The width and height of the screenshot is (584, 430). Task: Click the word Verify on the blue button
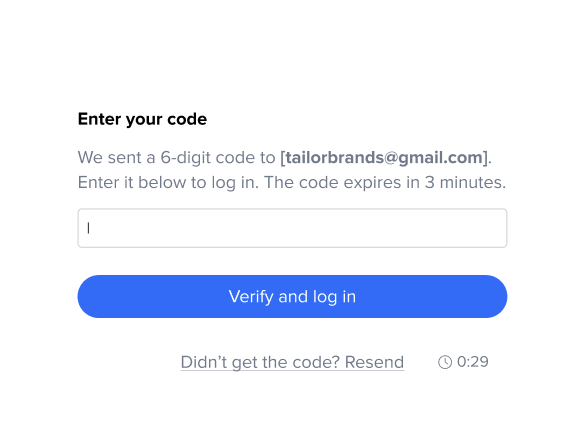click(x=251, y=297)
